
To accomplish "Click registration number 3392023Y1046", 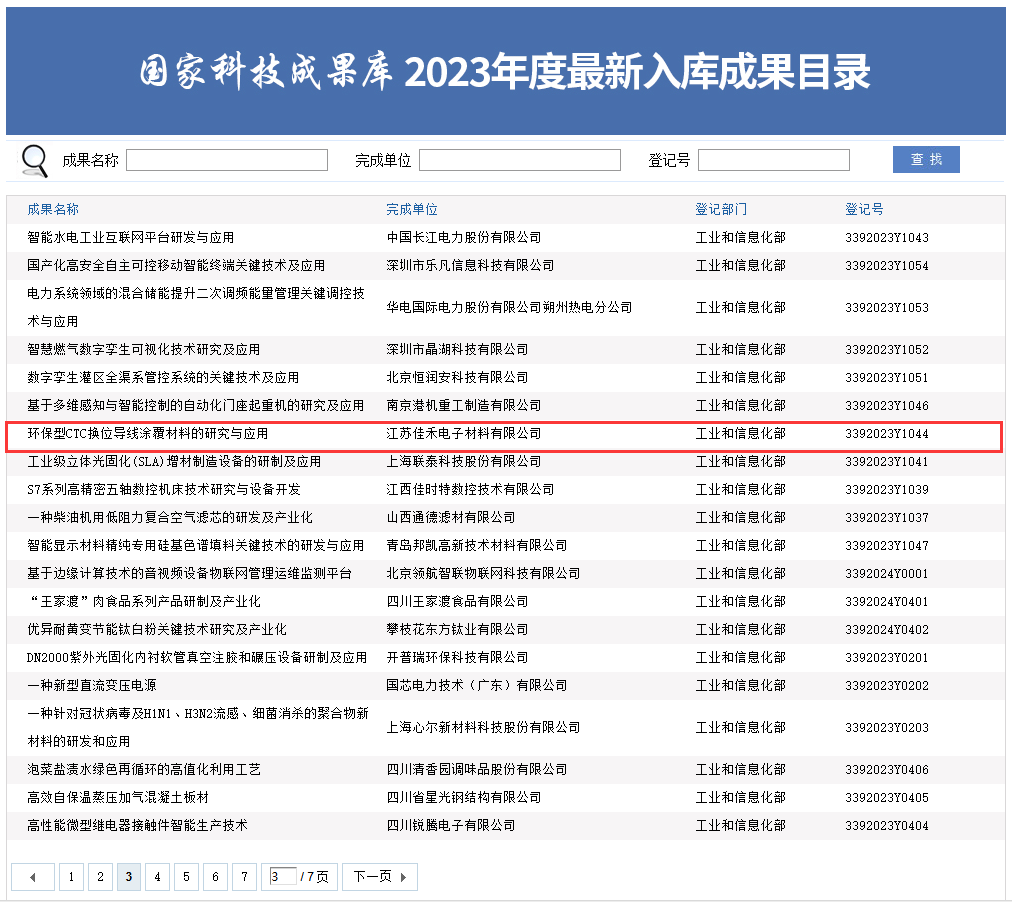I will coord(887,405).
